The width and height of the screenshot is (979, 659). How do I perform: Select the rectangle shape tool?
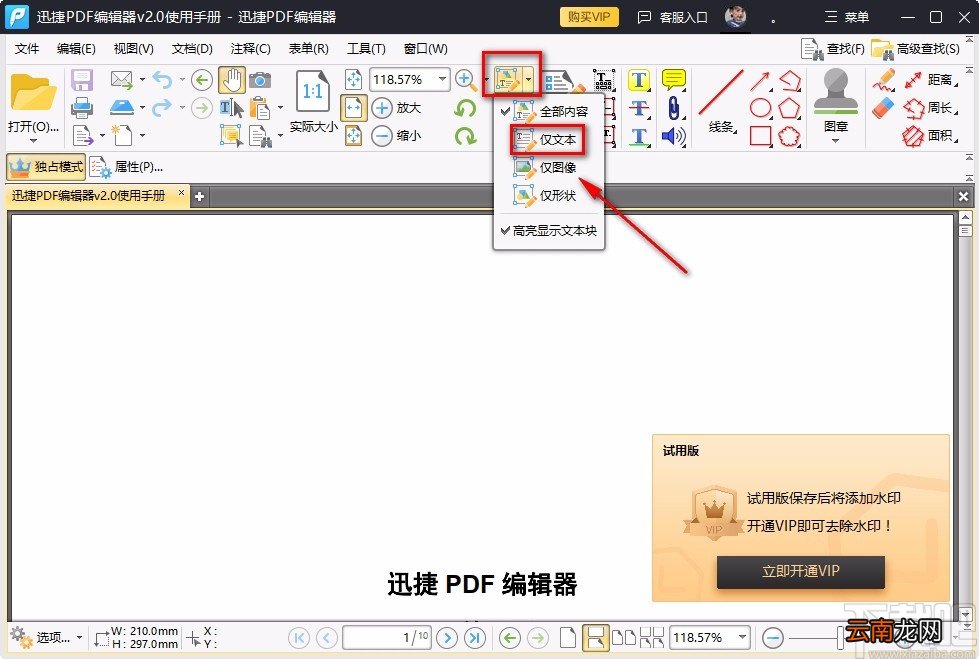pos(760,136)
